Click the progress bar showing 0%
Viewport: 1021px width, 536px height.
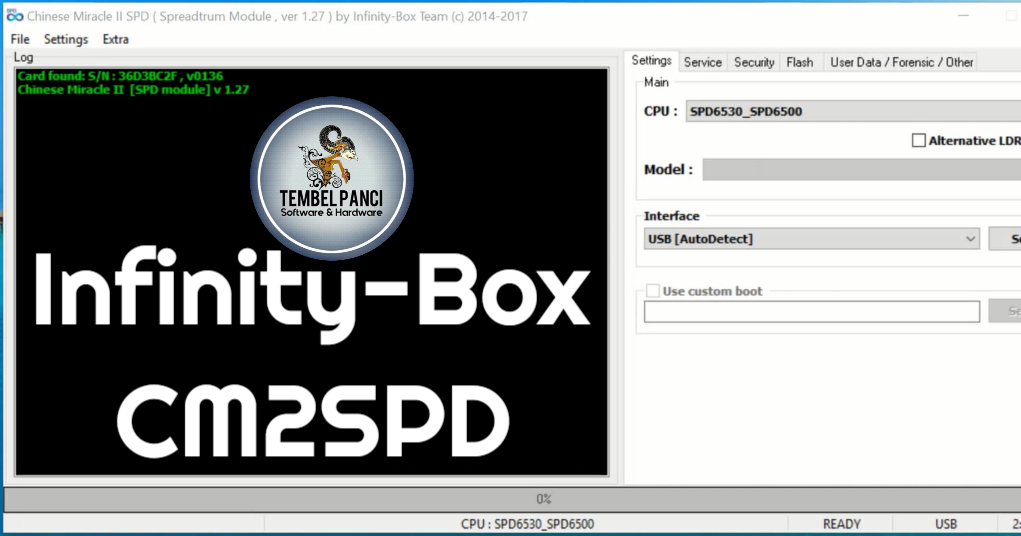tap(512, 500)
